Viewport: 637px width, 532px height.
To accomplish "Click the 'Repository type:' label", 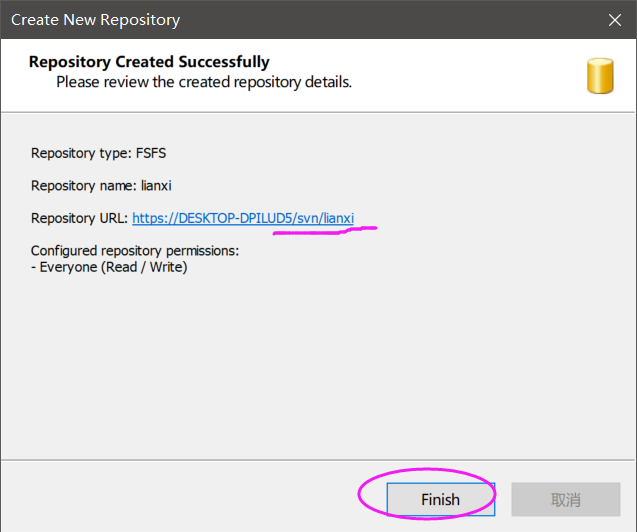I will 79,153.
